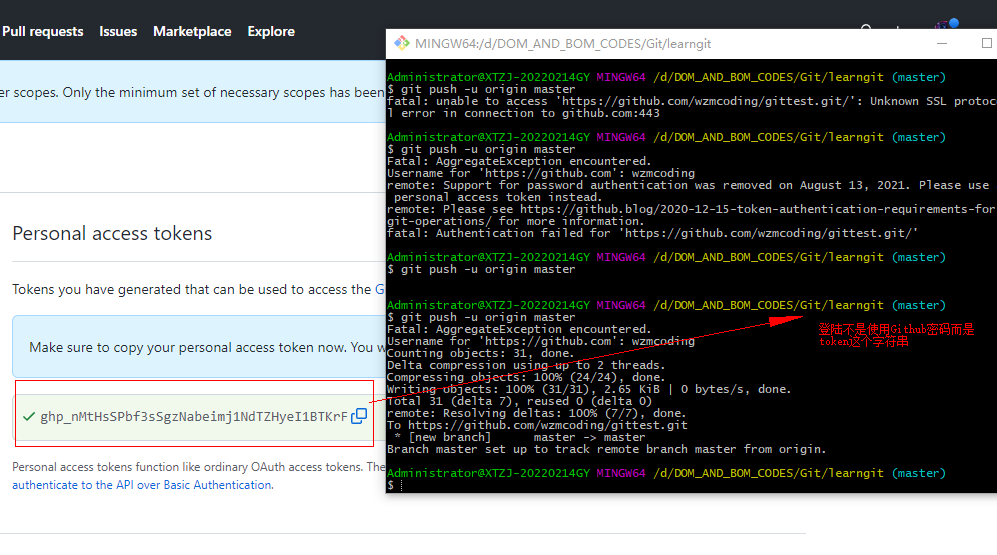Click the Git Bash logo in the MINGW64 title bar

pos(402,43)
